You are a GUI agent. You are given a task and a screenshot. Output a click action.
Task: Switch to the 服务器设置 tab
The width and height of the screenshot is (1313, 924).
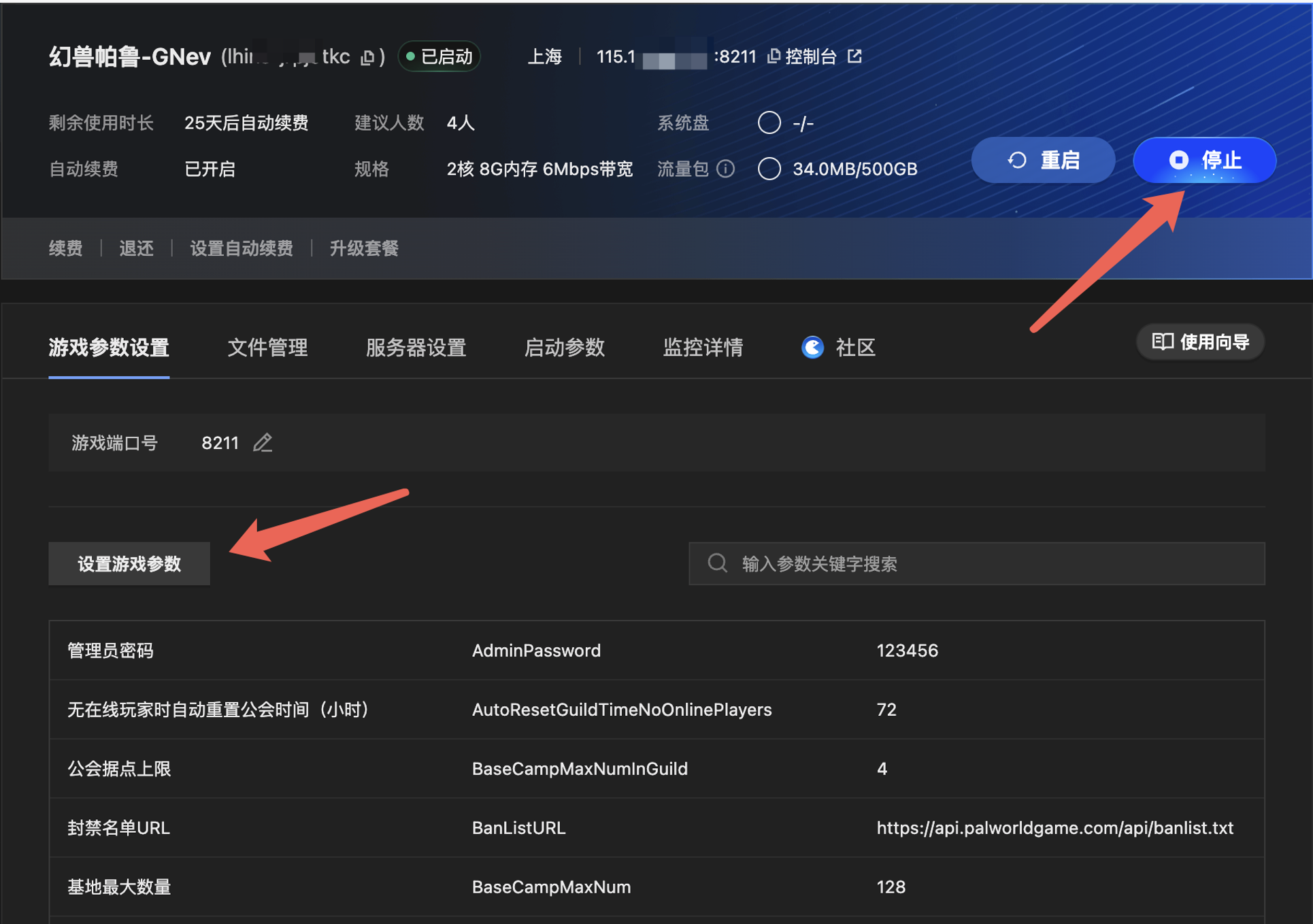point(416,348)
